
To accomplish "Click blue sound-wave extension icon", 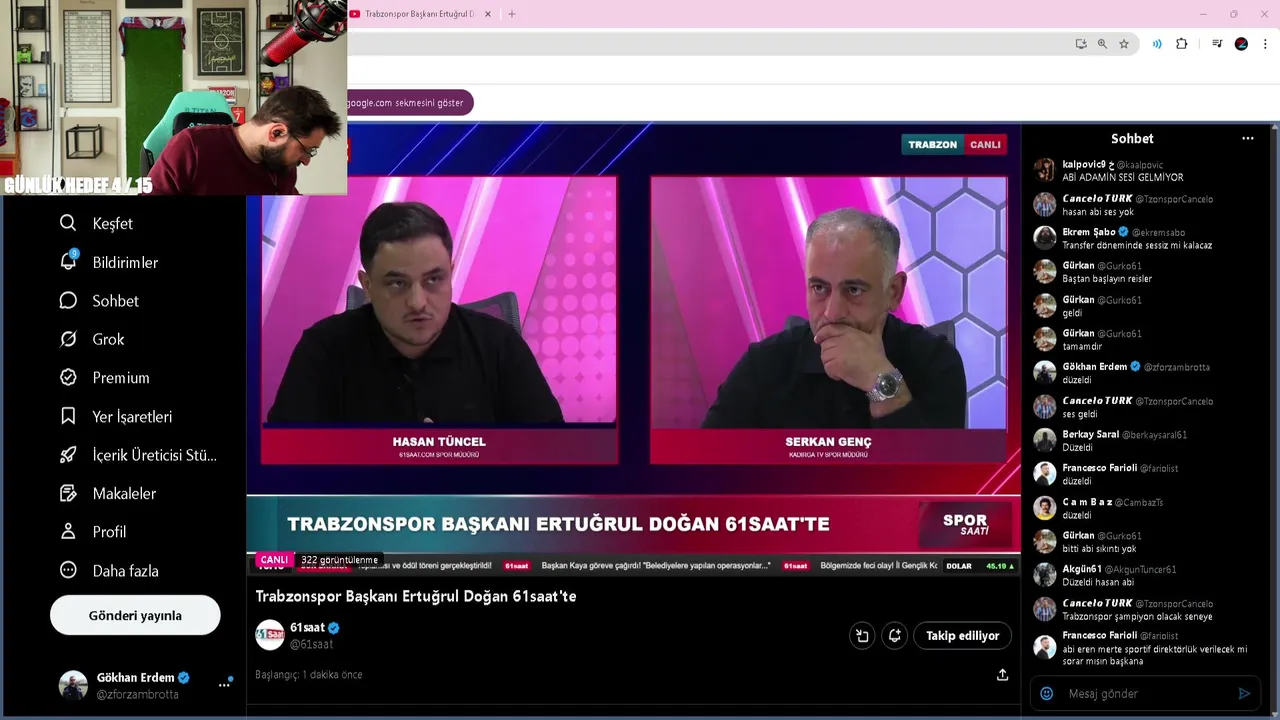I will click(x=1157, y=44).
